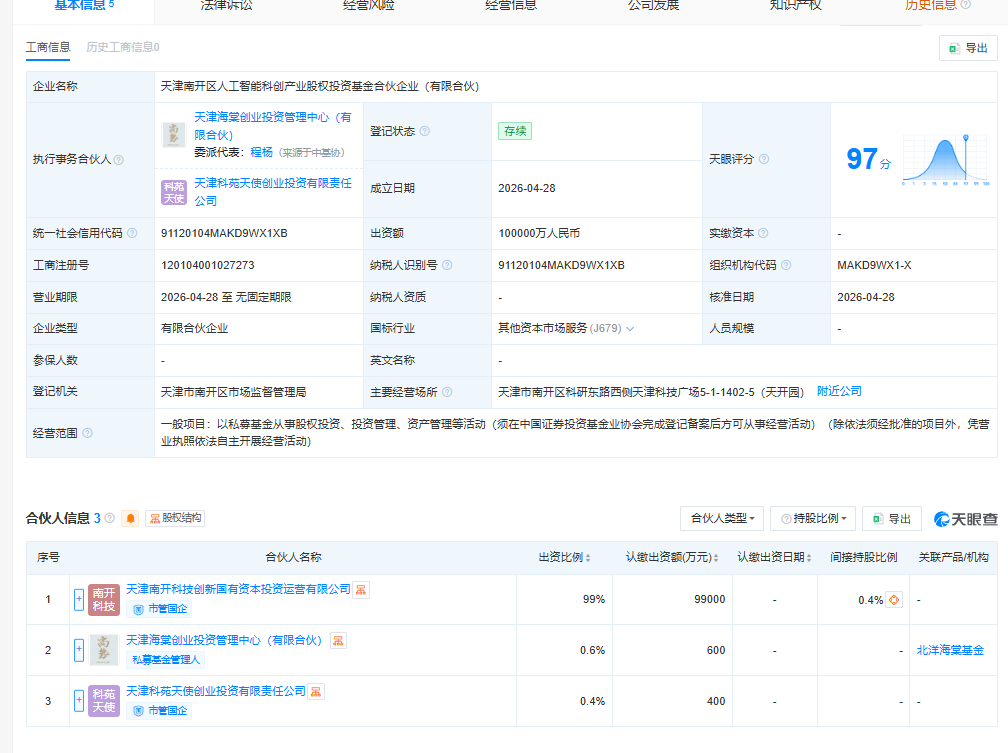Click help icon next to 执行事务合伙人
The image size is (1008, 753).
[118, 160]
